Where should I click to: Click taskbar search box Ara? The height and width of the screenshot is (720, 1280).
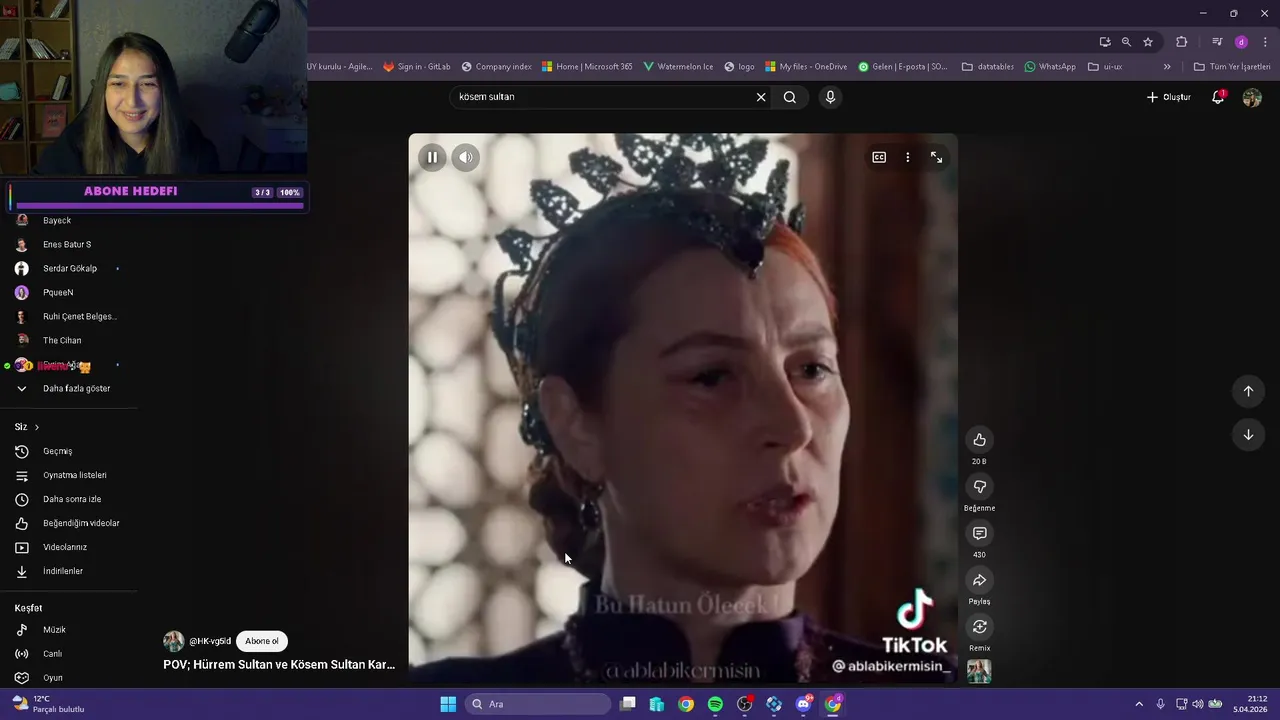tap(539, 704)
